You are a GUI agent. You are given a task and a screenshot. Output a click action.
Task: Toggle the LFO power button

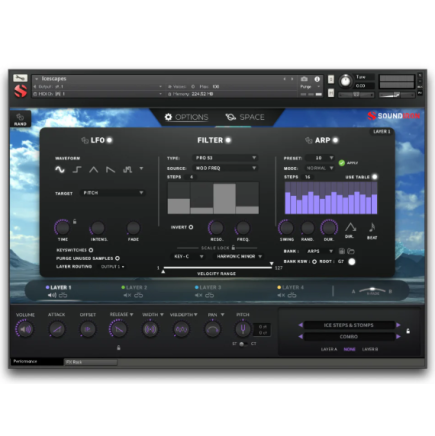[109, 140]
